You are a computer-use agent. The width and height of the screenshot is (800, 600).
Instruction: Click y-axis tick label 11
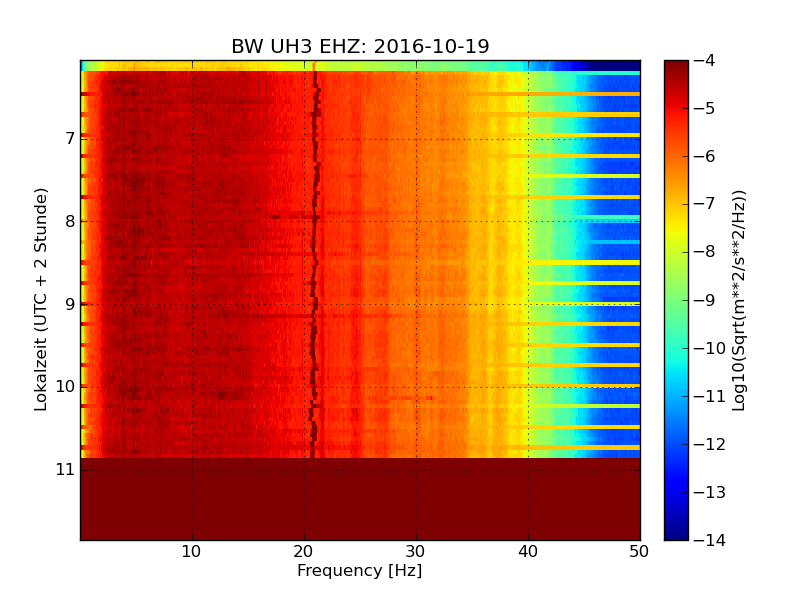point(65,469)
